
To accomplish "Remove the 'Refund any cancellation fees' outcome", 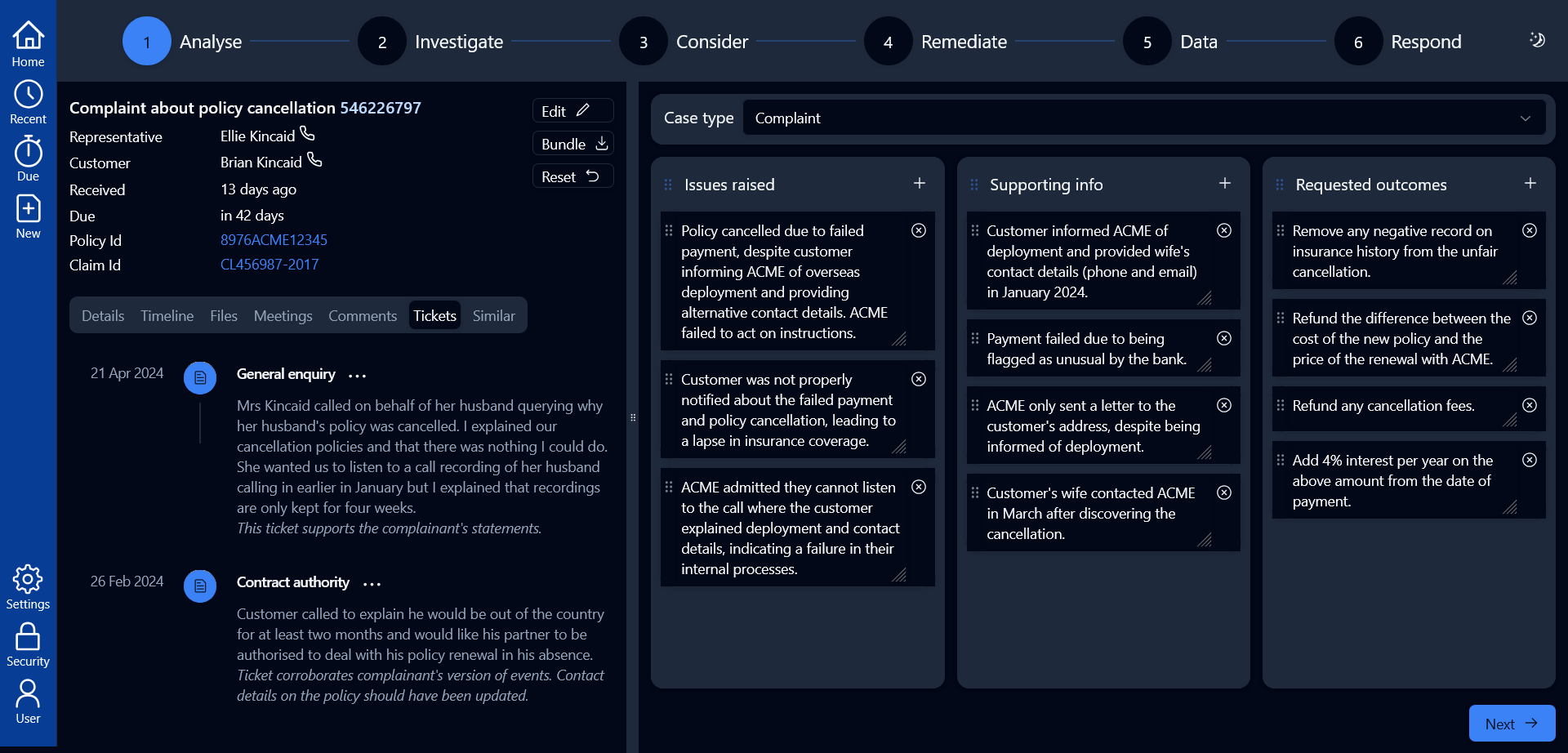I will click(x=1530, y=404).
